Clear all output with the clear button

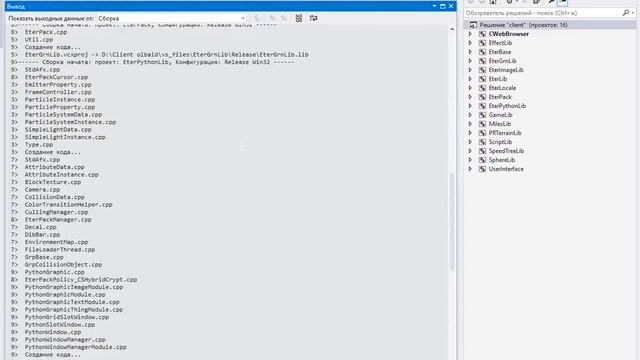[299, 18]
